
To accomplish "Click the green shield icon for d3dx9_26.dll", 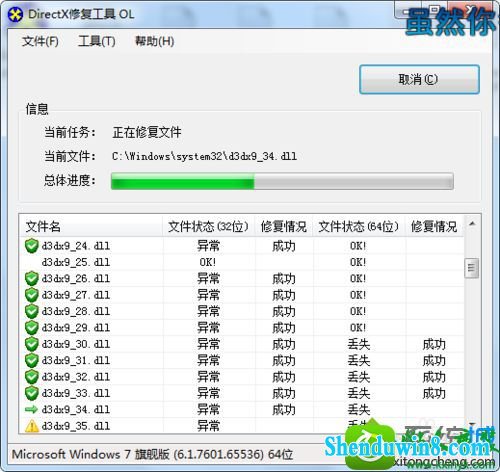I will 32,279.
